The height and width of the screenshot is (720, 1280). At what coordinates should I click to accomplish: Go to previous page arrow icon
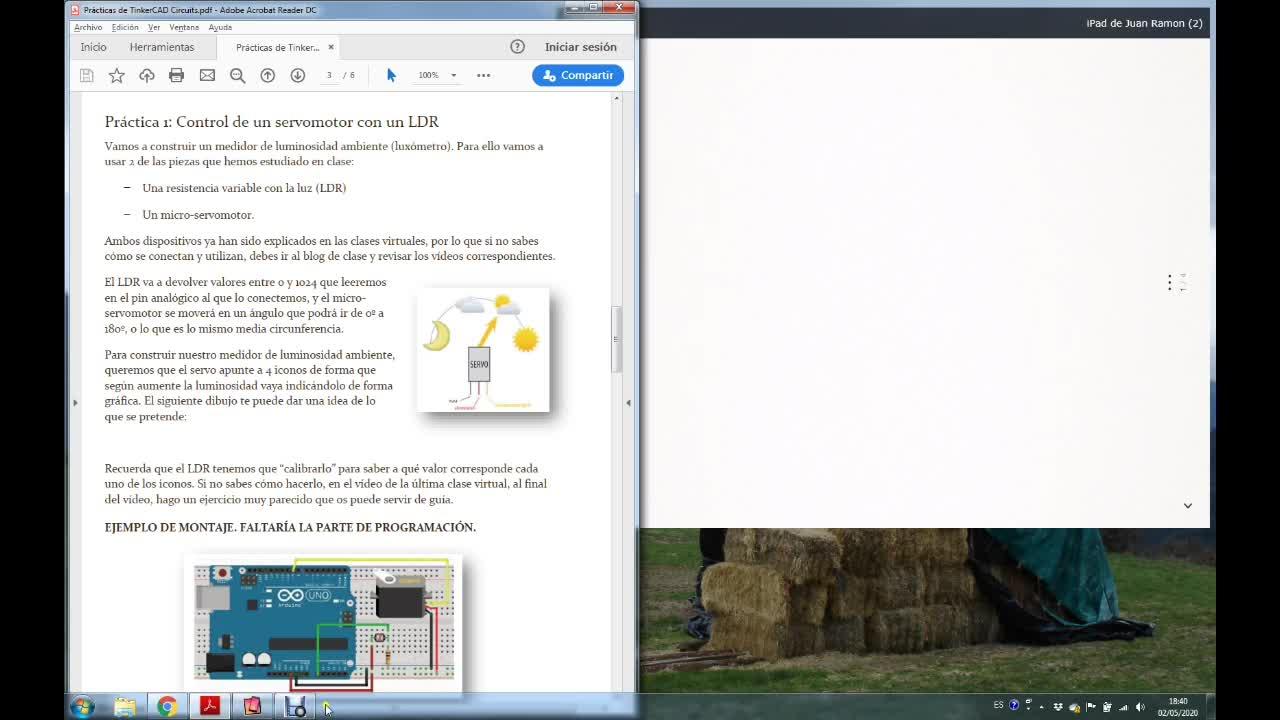tap(268, 75)
